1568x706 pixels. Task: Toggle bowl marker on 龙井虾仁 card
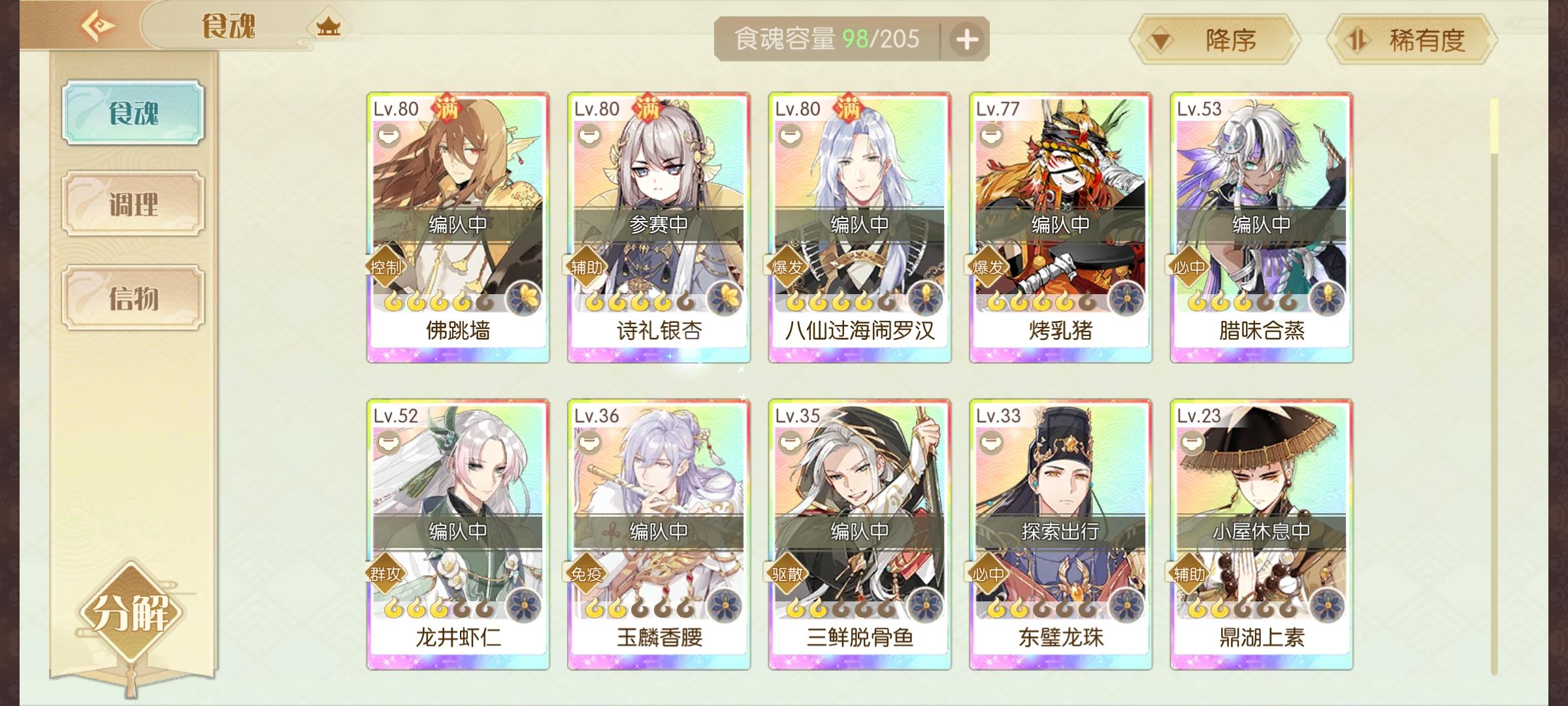click(388, 443)
